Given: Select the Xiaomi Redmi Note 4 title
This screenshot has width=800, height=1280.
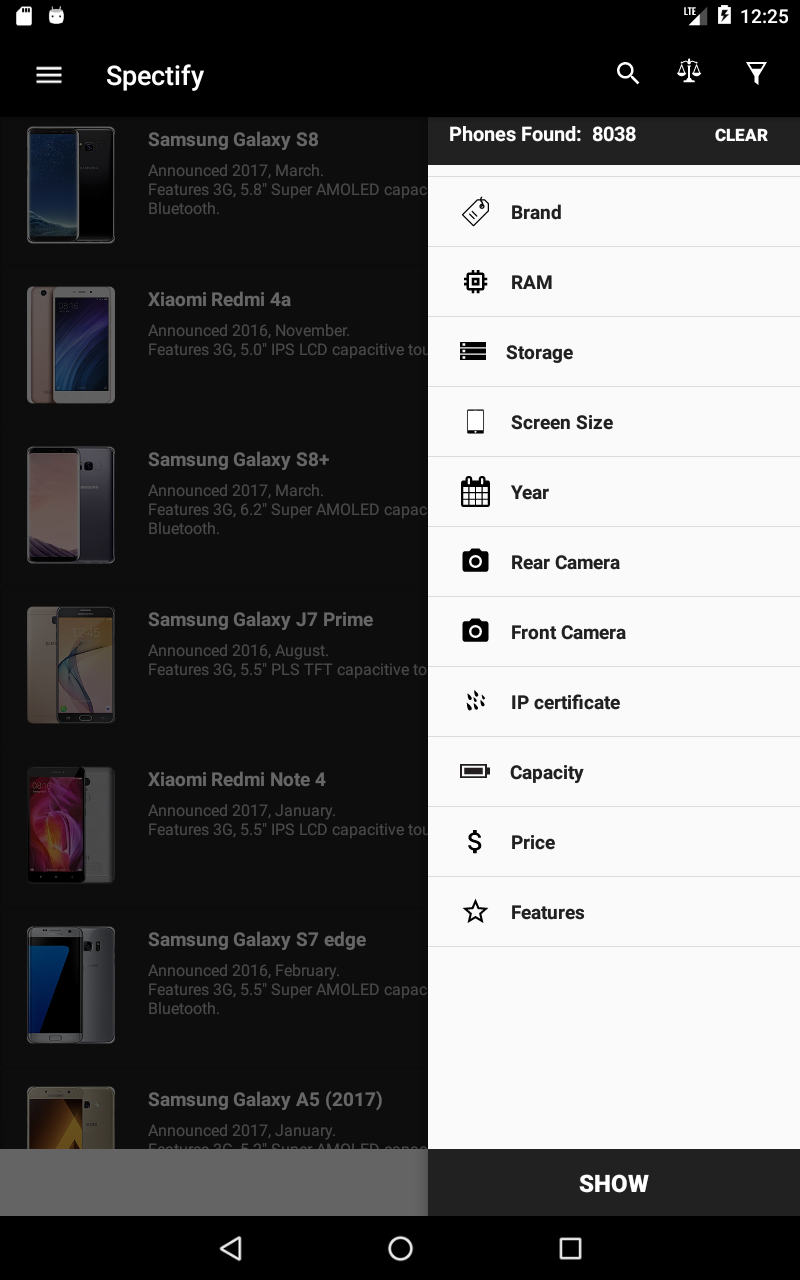Looking at the screenshot, I should (x=237, y=780).
